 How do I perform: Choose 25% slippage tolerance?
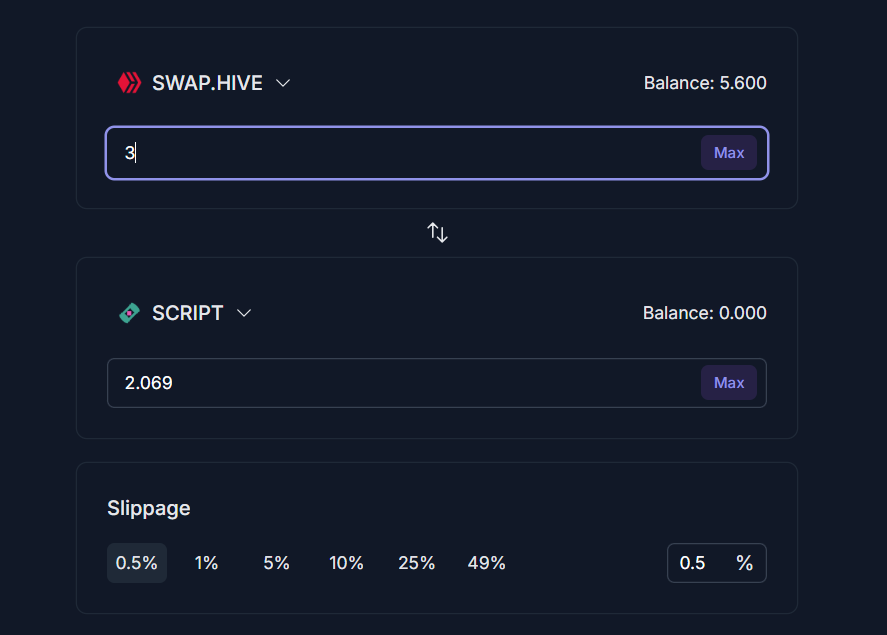pos(416,563)
